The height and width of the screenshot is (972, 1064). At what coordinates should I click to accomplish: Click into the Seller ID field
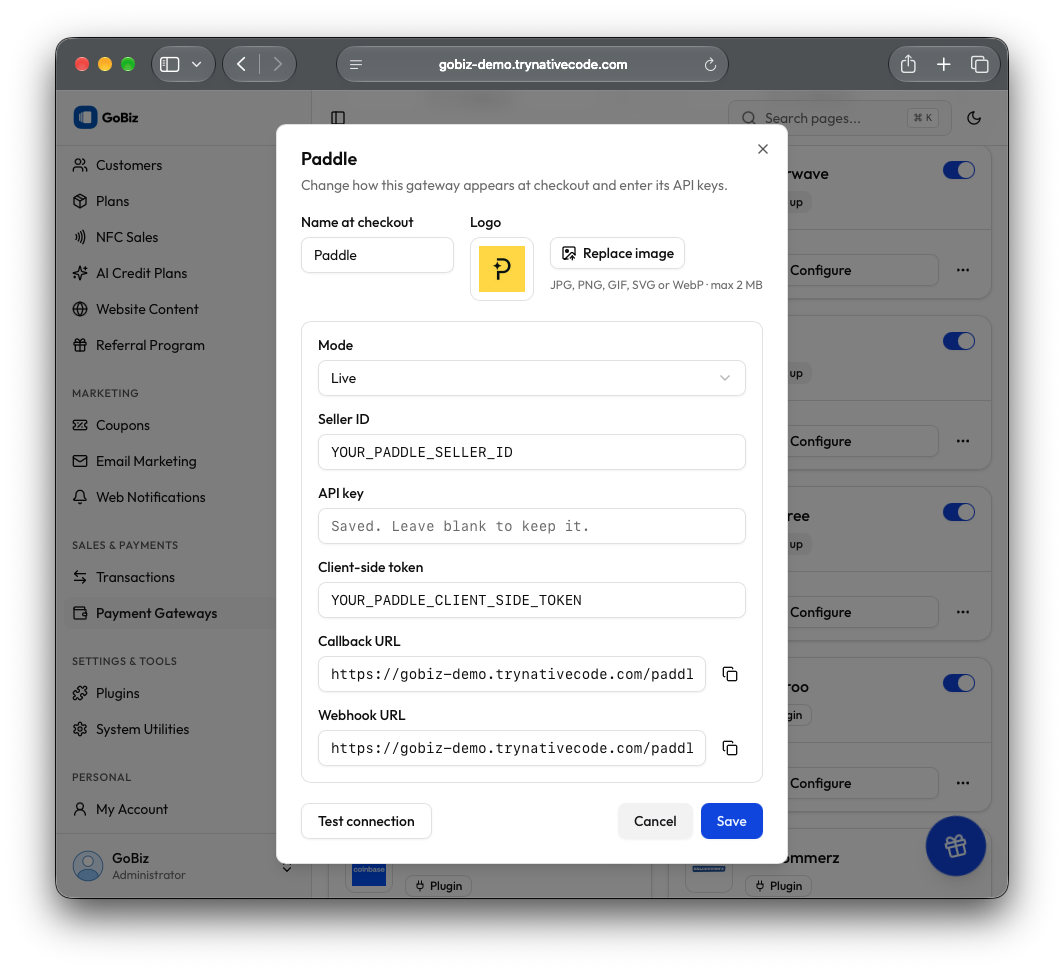click(531, 452)
